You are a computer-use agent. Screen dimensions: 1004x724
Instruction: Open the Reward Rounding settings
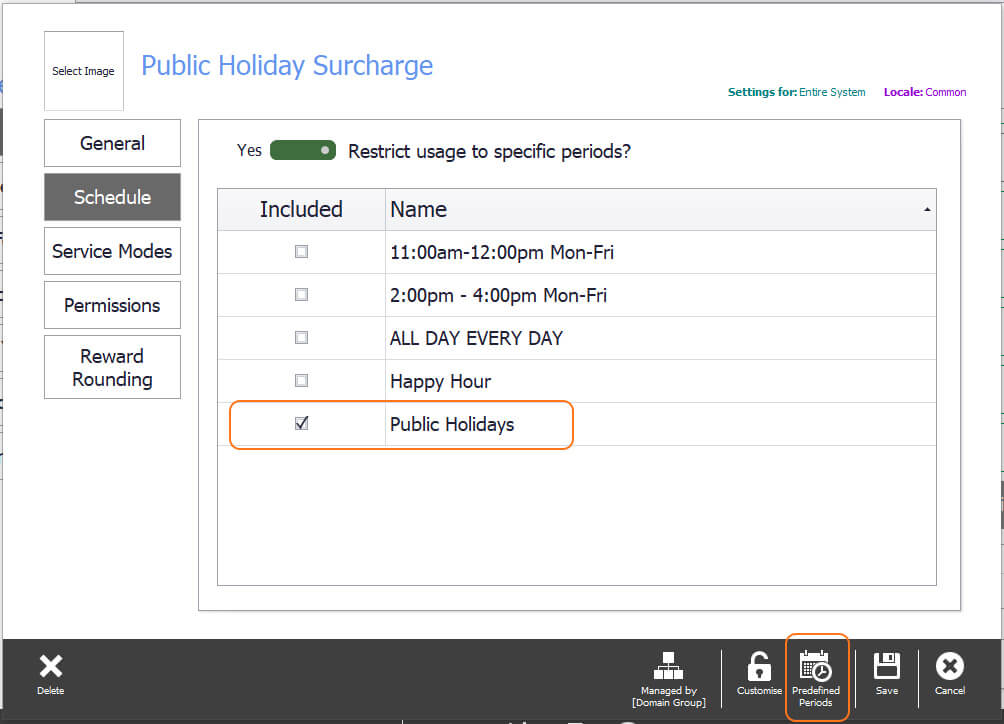pyautogui.click(x=111, y=367)
